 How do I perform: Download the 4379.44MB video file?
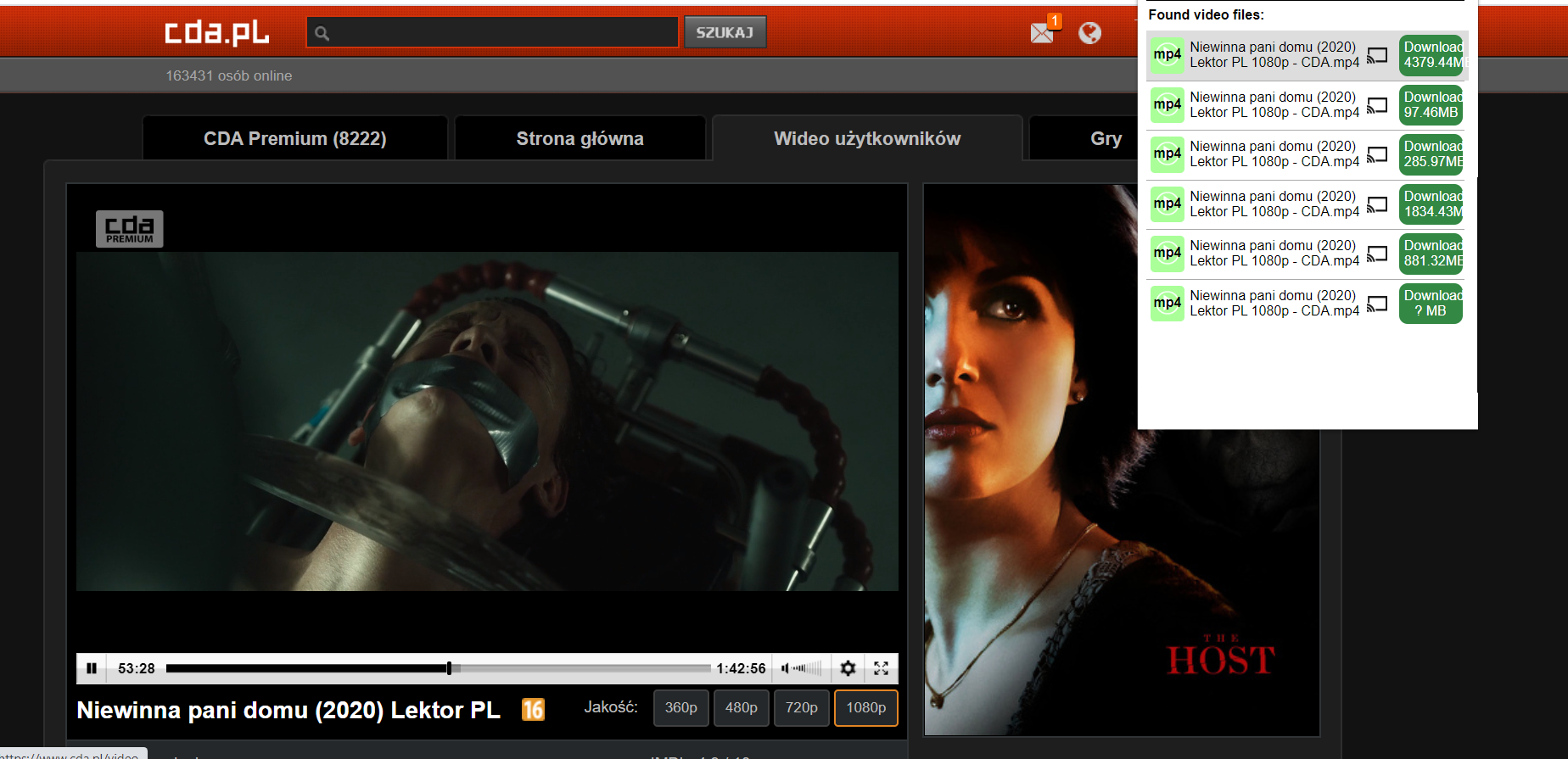point(1431,55)
